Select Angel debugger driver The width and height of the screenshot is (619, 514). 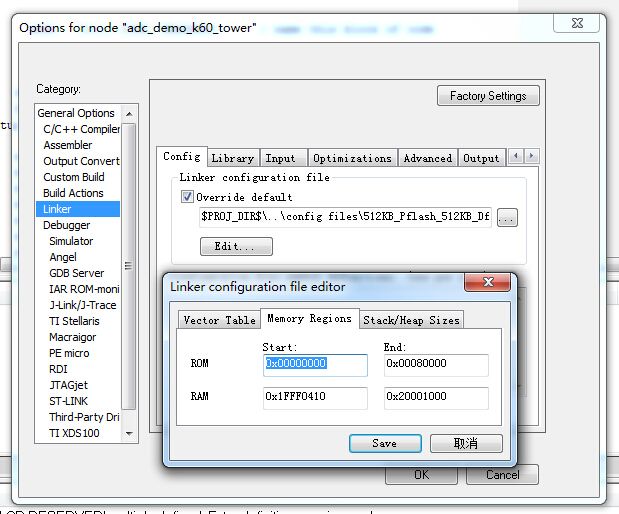[63, 257]
